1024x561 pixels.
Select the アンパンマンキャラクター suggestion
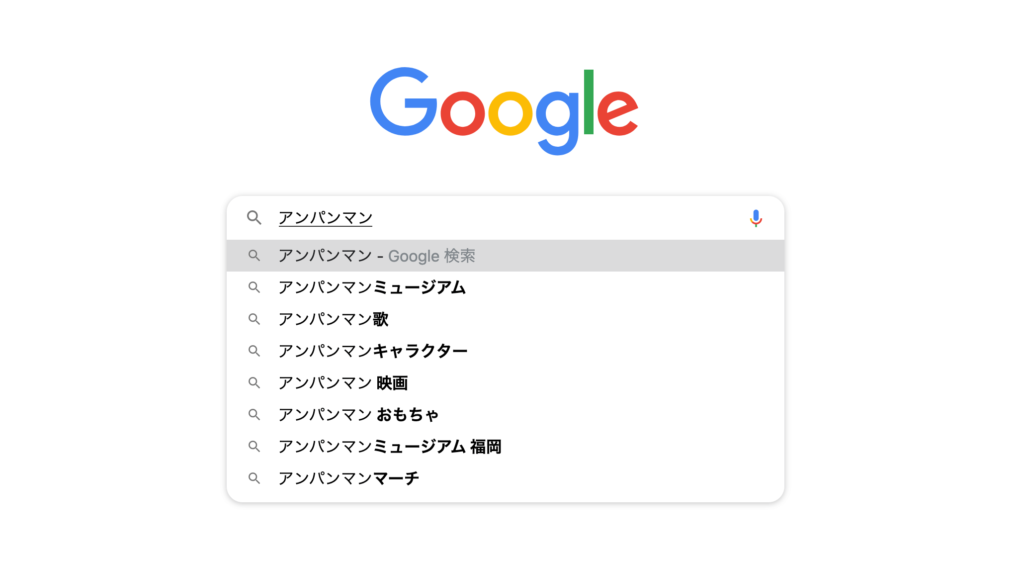[505, 351]
